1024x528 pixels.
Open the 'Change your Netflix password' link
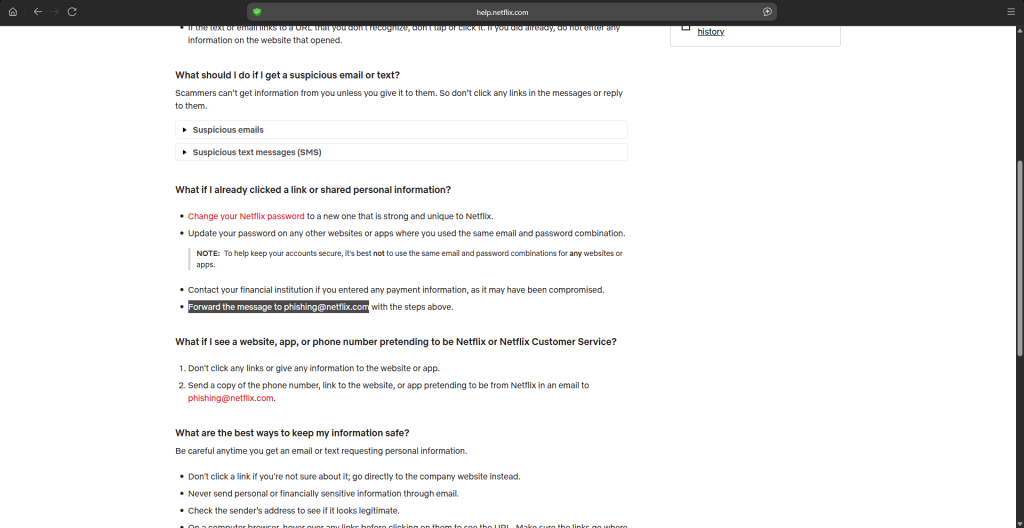click(246, 216)
